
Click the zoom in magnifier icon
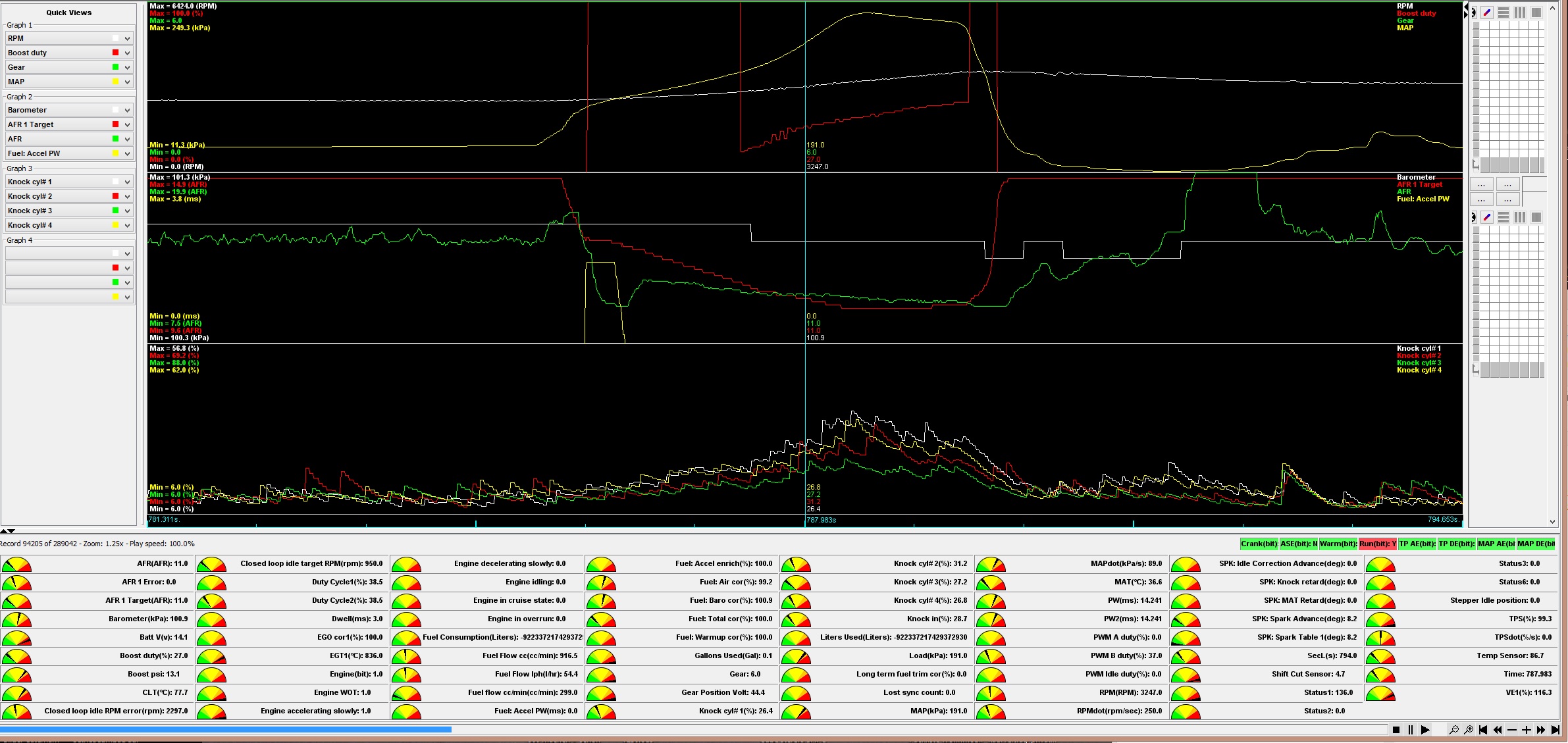(x=1469, y=730)
